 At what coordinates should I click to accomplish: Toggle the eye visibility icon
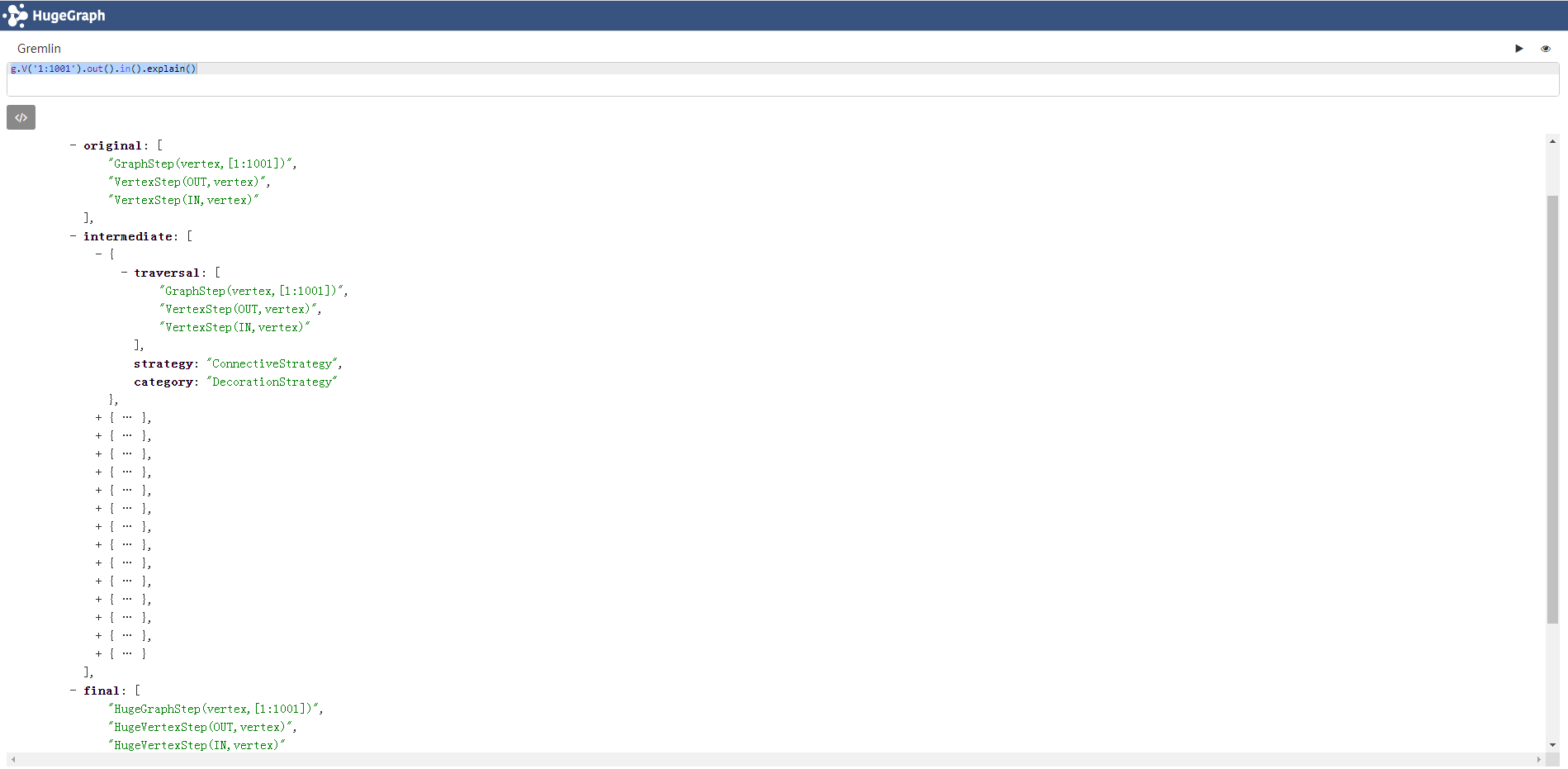1546,49
